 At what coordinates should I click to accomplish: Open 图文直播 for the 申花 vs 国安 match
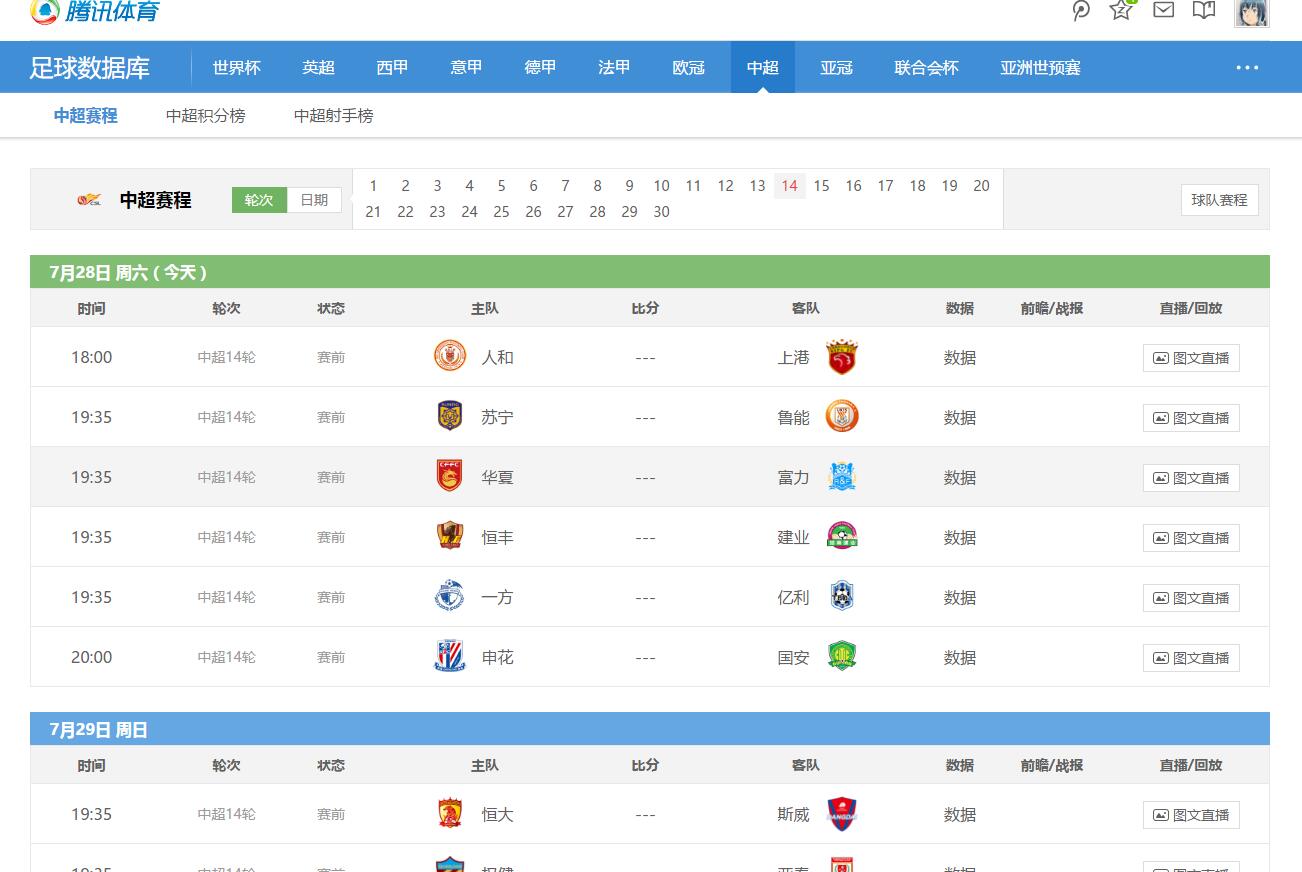tap(1191, 657)
